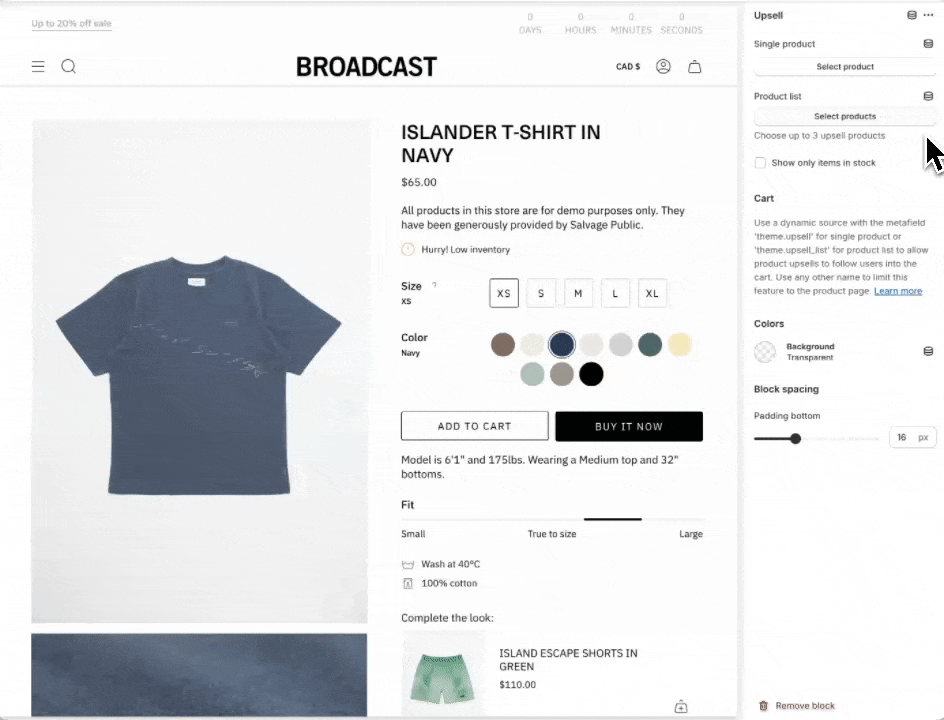Open the account profile icon
This screenshot has width=944, height=720.
pyautogui.click(x=663, y=66)
